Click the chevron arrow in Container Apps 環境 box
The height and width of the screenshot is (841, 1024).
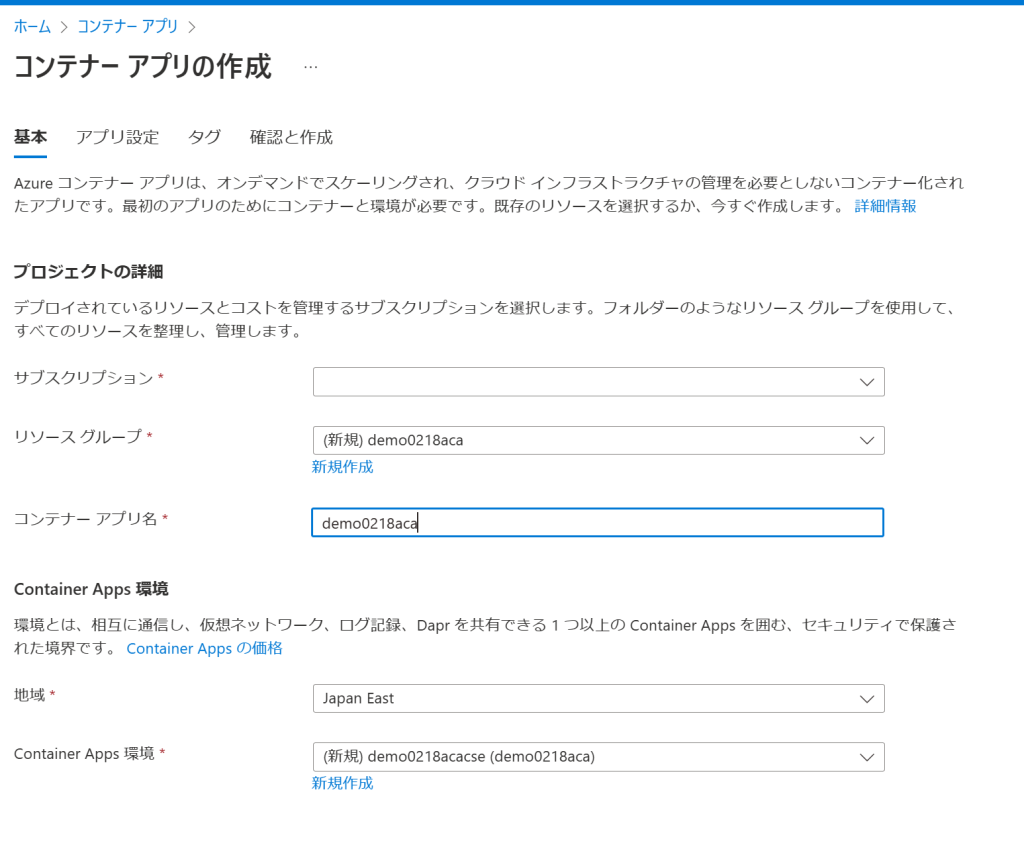pyautogui.click(x=867, y=757)
